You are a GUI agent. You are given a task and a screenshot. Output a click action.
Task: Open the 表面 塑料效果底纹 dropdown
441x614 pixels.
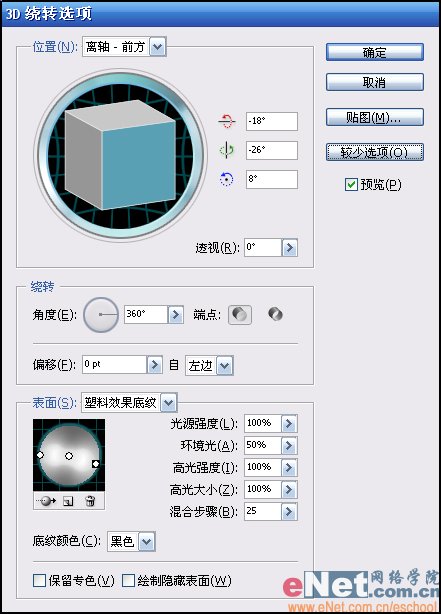point(168,403)
